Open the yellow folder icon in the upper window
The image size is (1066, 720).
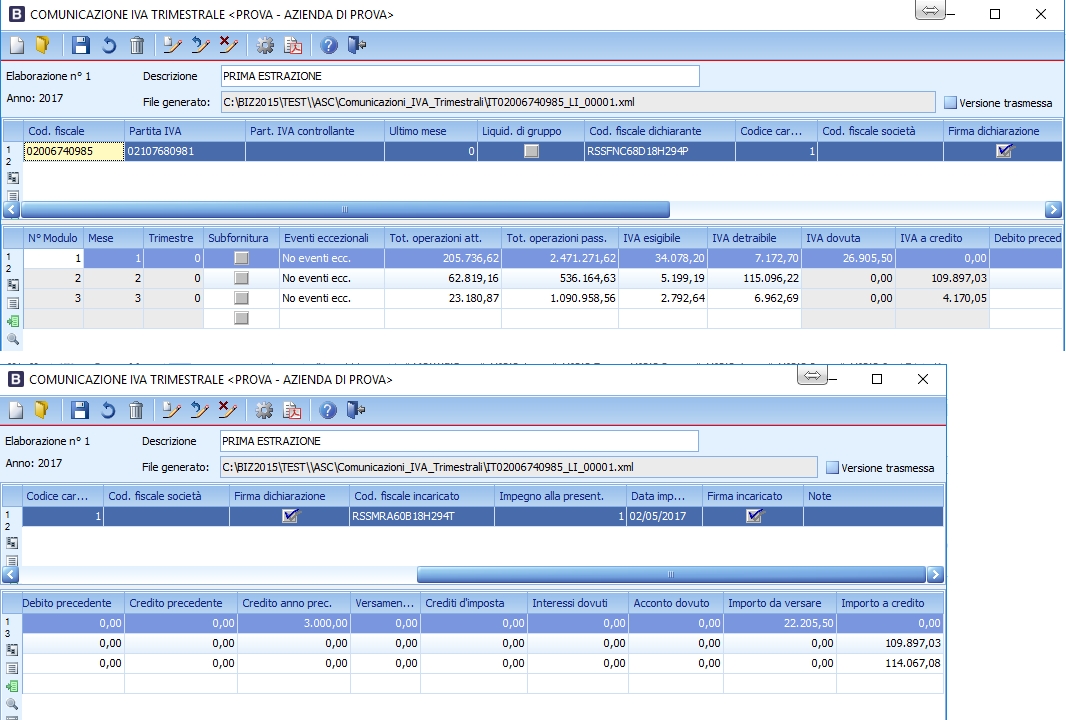[42, 45]
